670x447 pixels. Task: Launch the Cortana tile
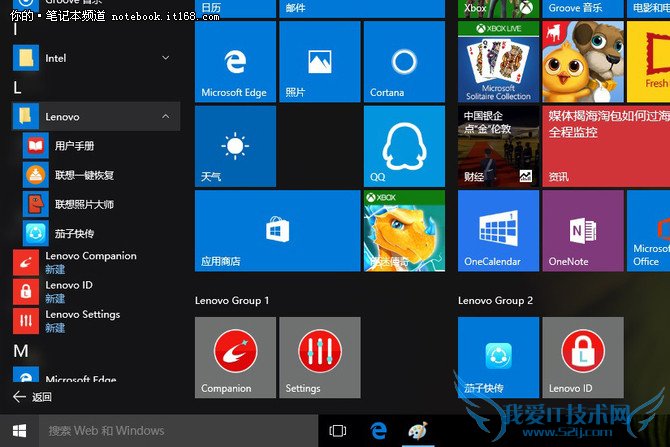[404, 62]
